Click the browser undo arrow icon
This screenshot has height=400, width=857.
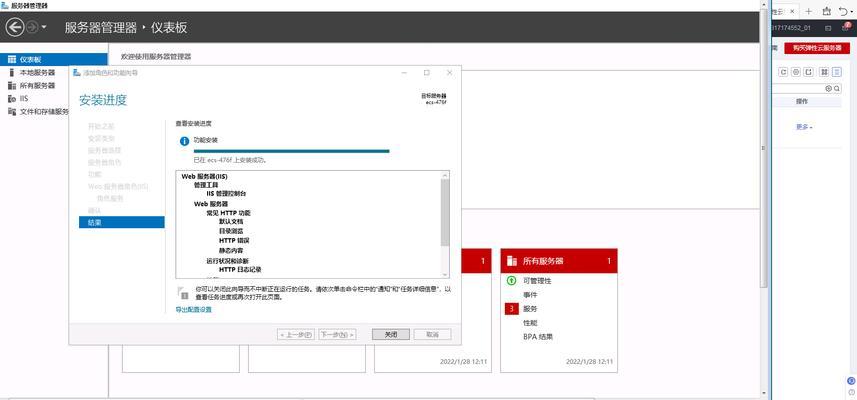point(843,11)
